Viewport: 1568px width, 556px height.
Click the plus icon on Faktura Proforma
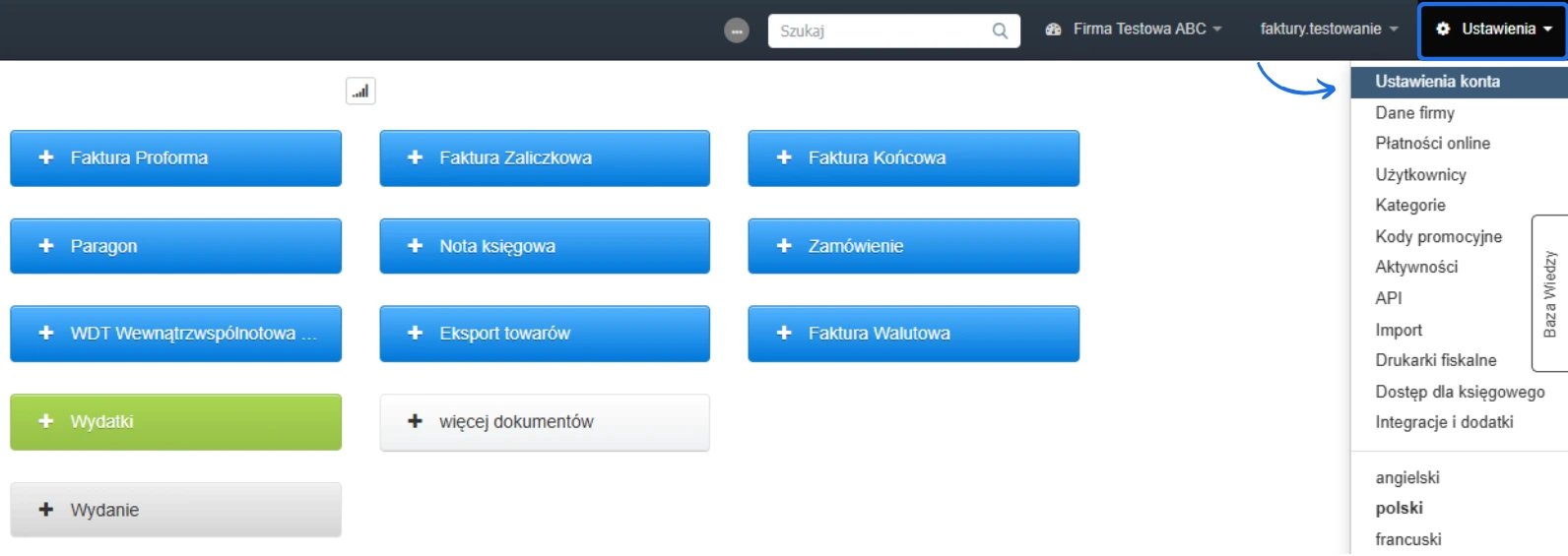point(46,157)
